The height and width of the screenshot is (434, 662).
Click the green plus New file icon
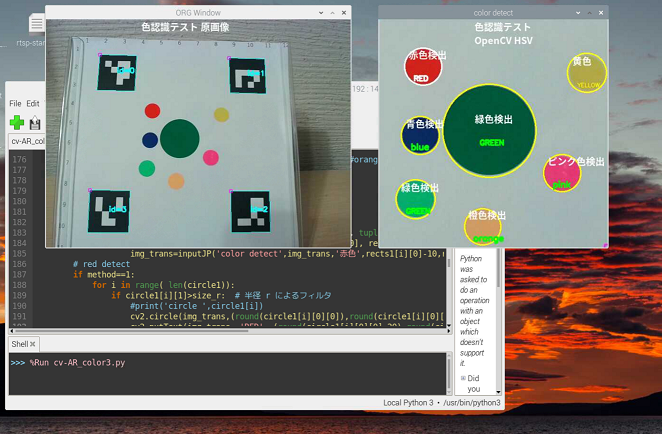(x=17, y=122)
